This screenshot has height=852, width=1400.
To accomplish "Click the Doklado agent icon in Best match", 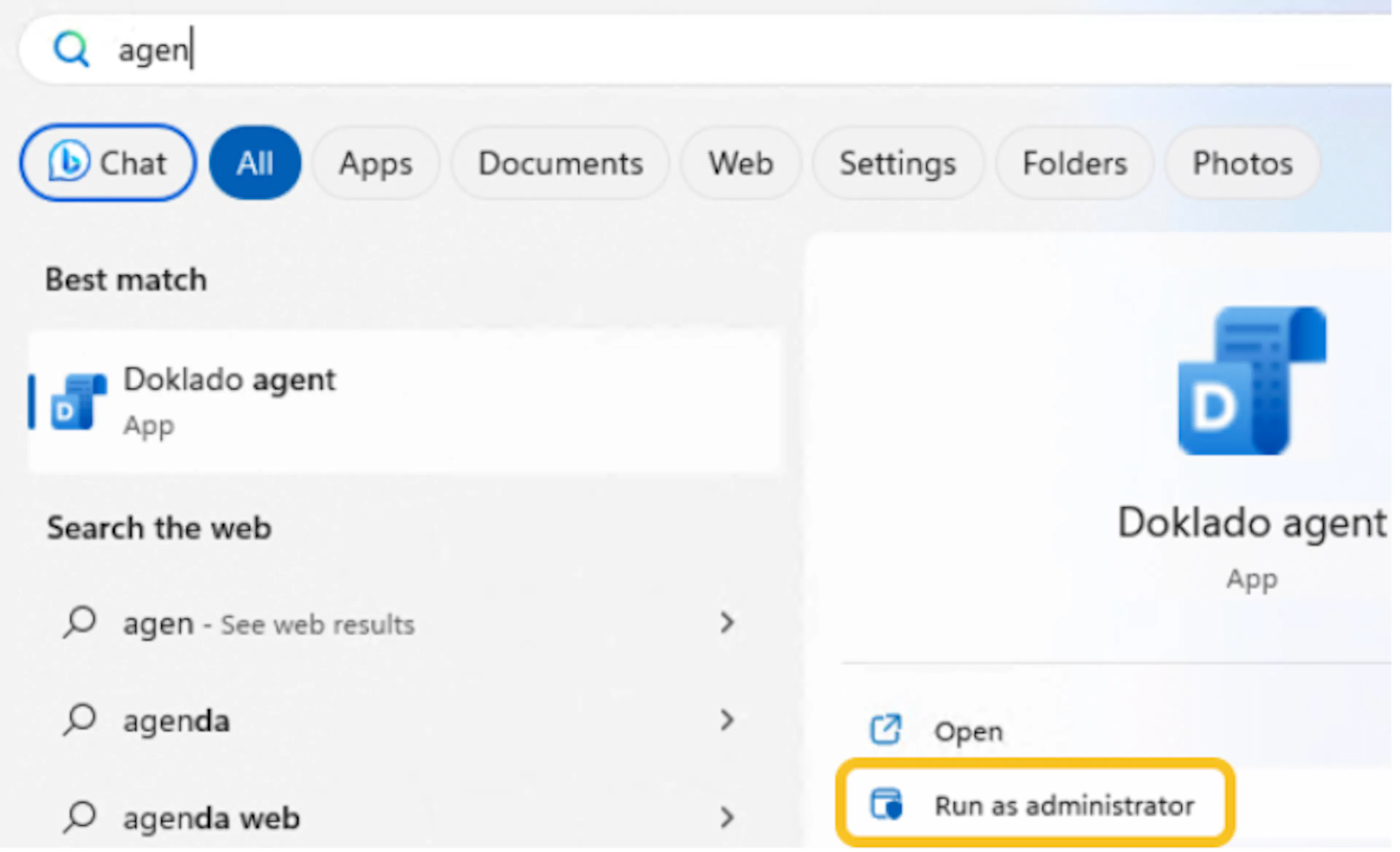I will click(78, 402).
